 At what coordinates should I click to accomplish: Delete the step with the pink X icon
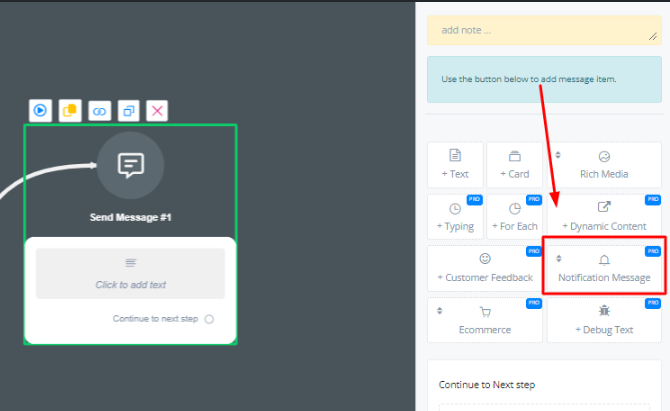coord(157,110)
